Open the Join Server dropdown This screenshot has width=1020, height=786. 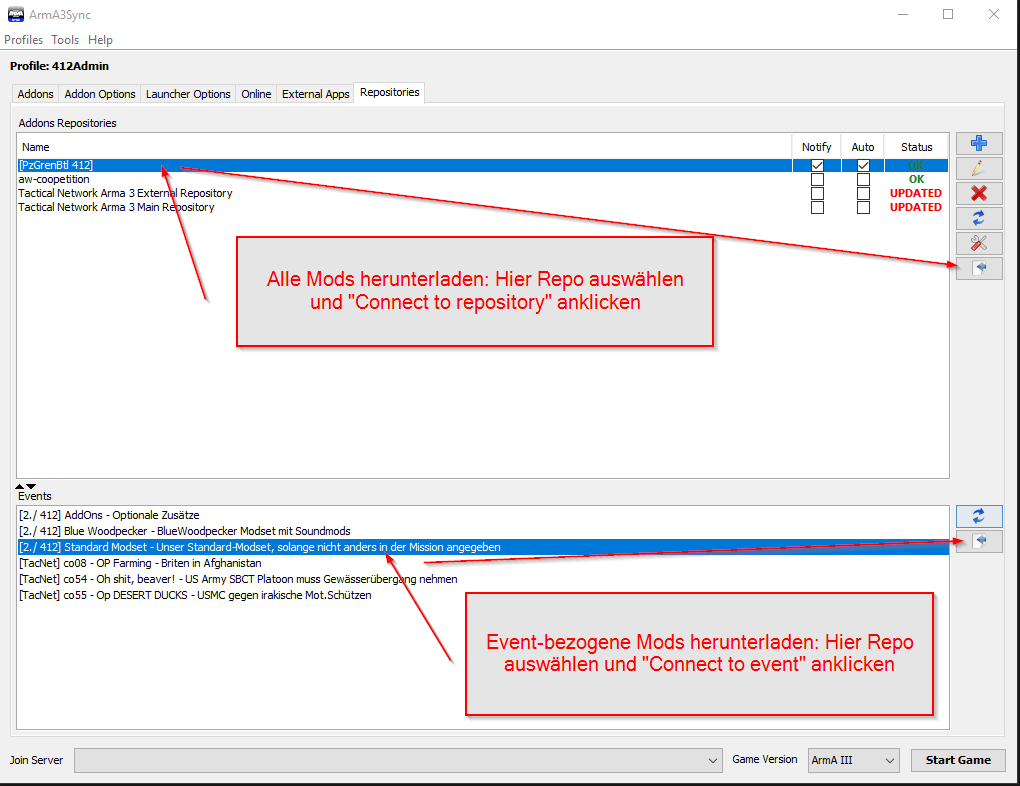tap(713, 761)
